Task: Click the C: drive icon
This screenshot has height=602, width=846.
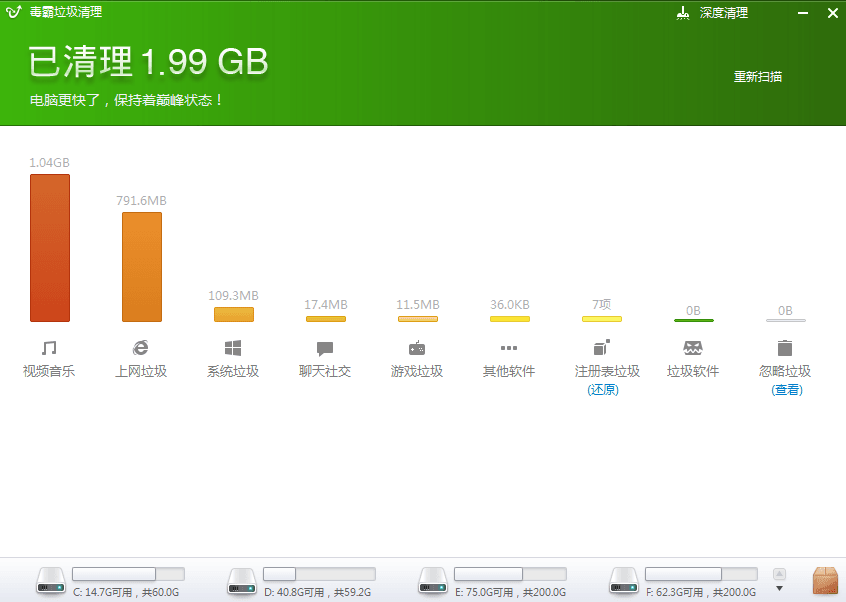Action: [x=51, y=580]
